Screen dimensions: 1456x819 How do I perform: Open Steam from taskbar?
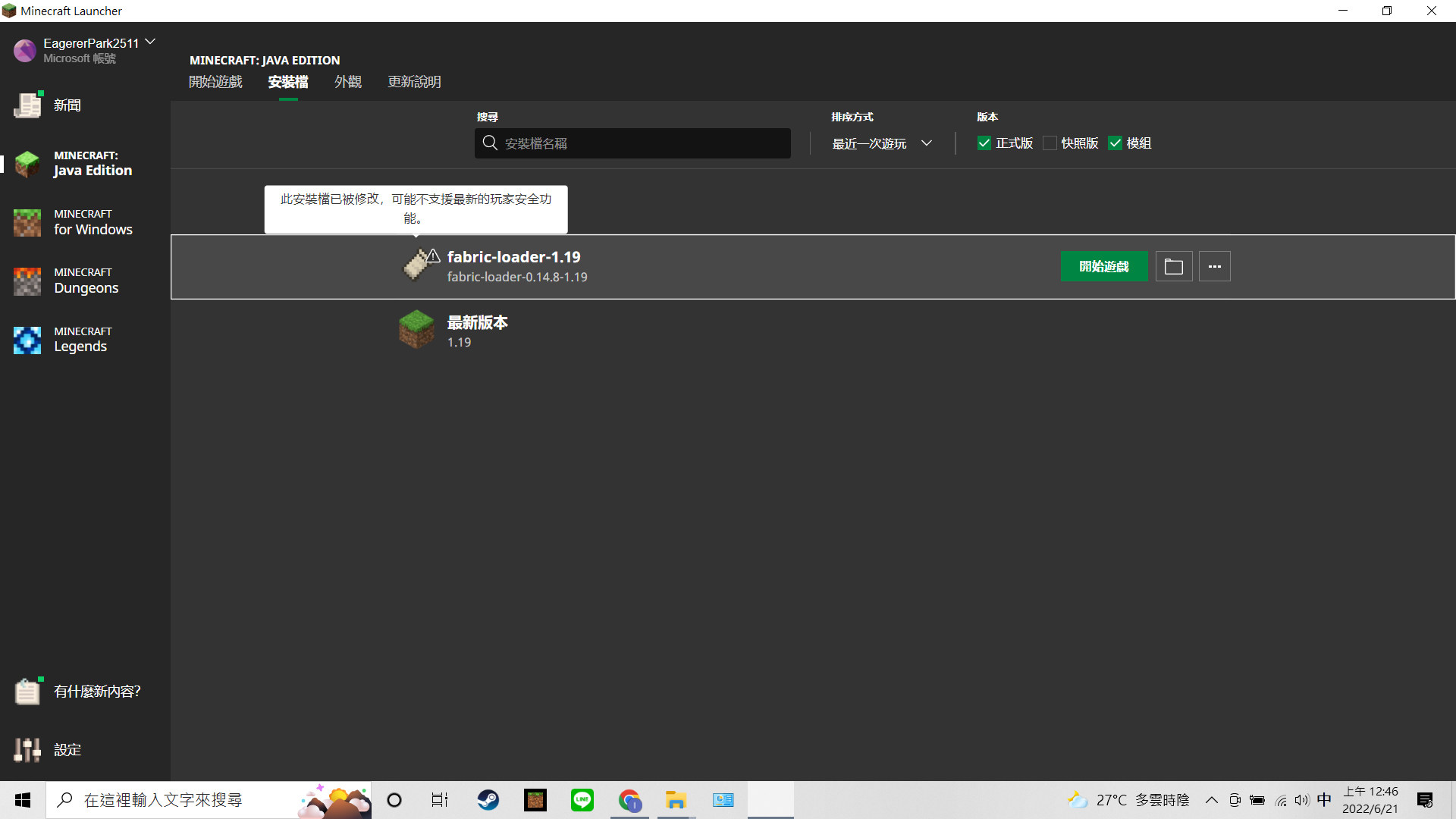[x=488, y=800]
